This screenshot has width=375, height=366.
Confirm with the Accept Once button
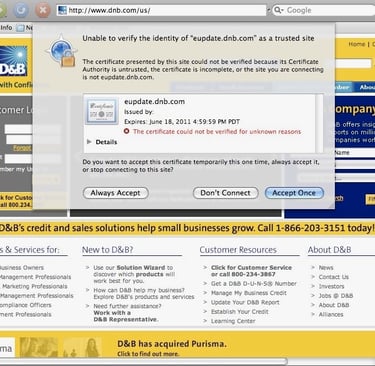(294, 193)
